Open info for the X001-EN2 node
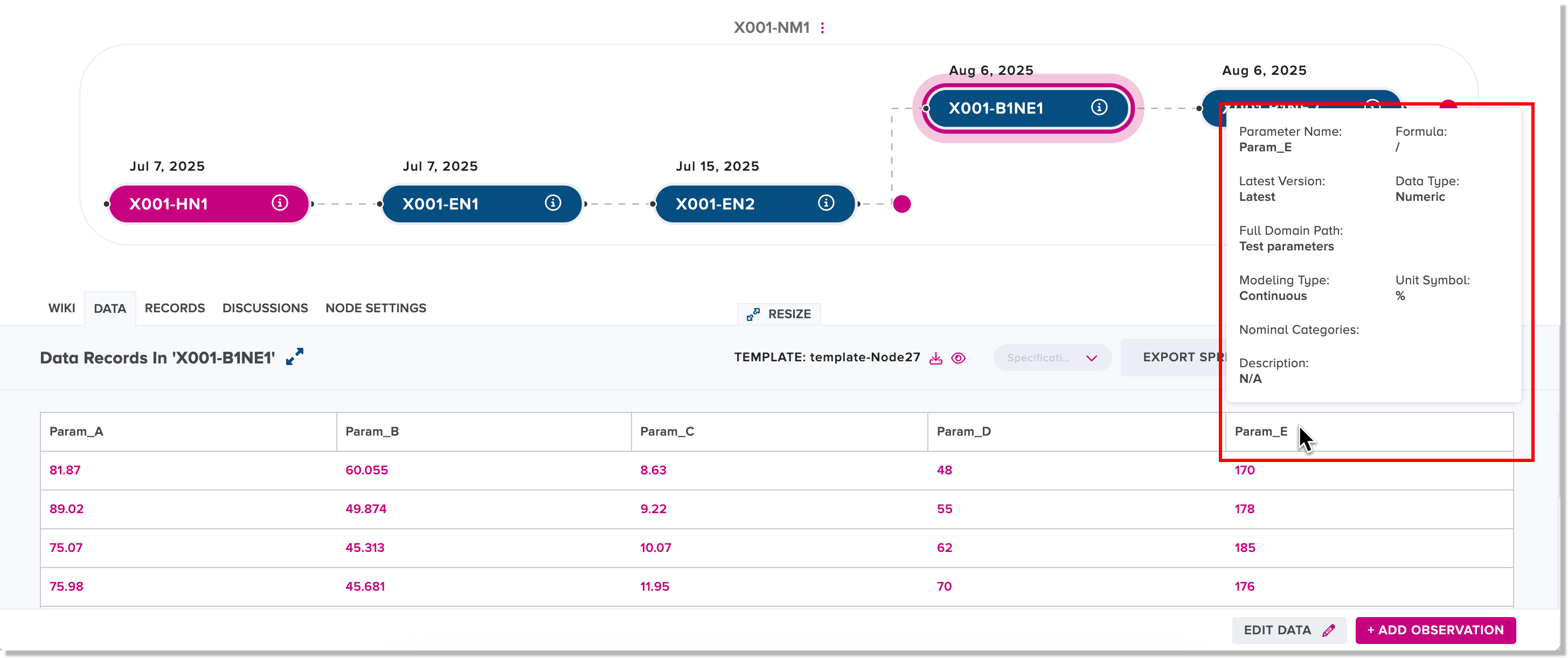 [x=825, y=204]
